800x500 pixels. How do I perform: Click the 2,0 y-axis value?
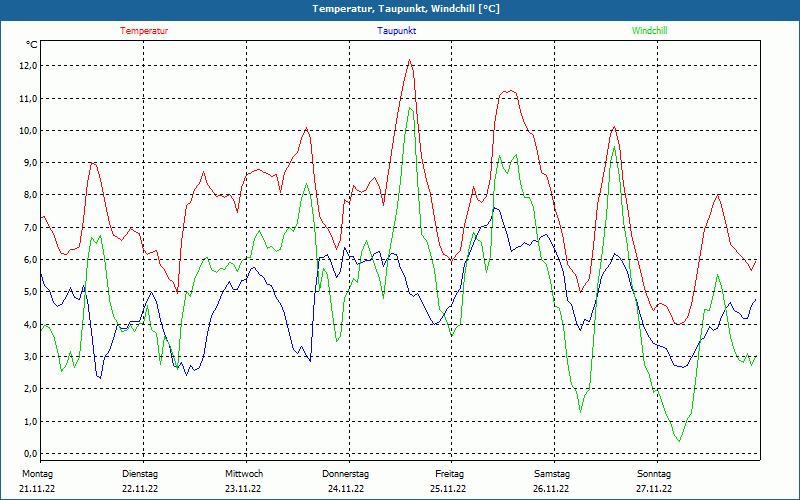30,389
